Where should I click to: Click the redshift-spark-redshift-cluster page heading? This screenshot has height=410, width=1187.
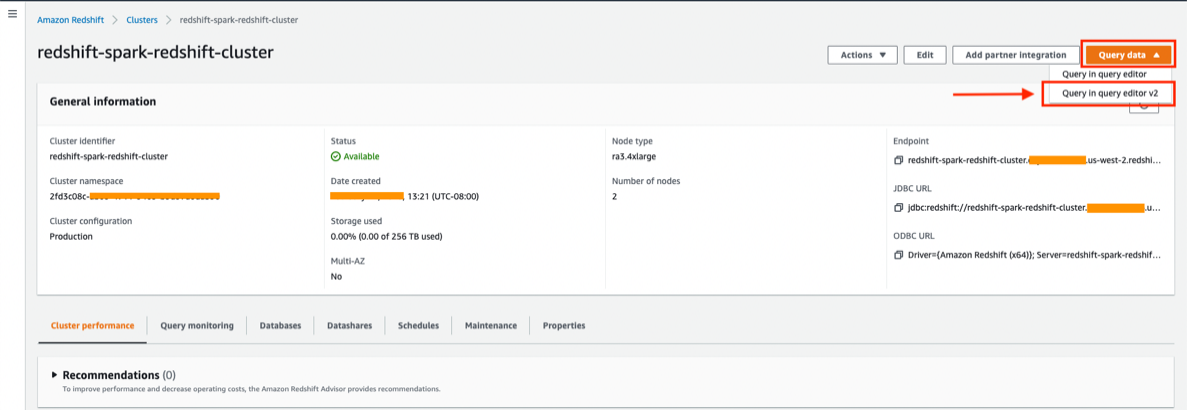point(155,52)
